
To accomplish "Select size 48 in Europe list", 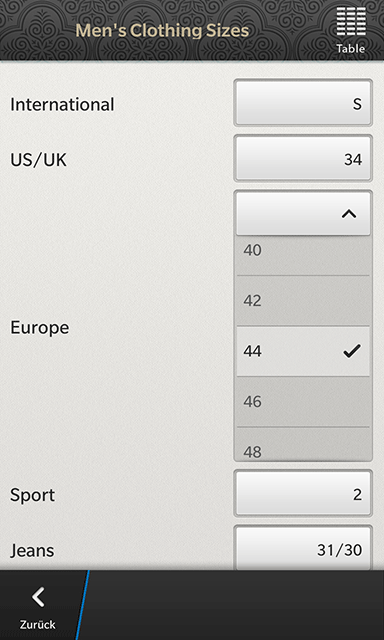I will tap(303, 444).
